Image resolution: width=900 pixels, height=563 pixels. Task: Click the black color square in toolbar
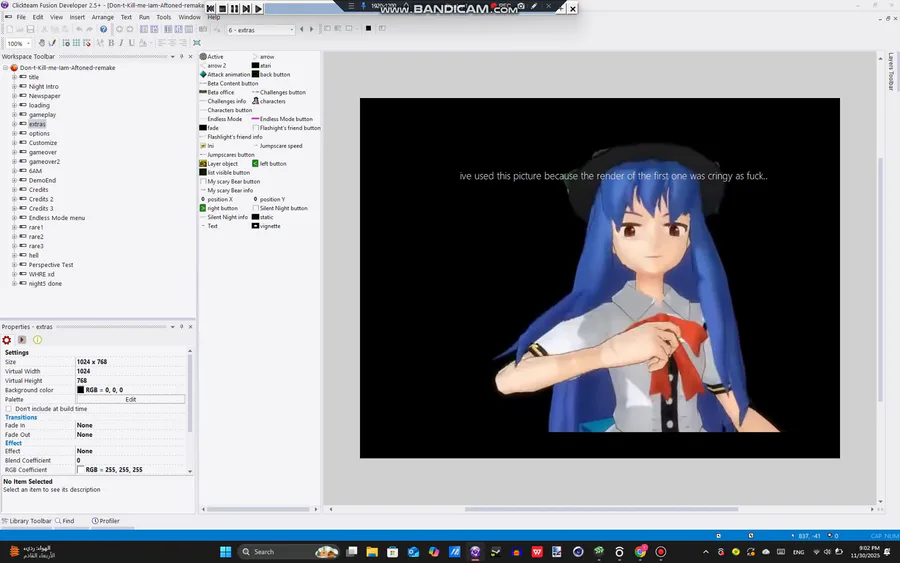(x=368, y=29)
